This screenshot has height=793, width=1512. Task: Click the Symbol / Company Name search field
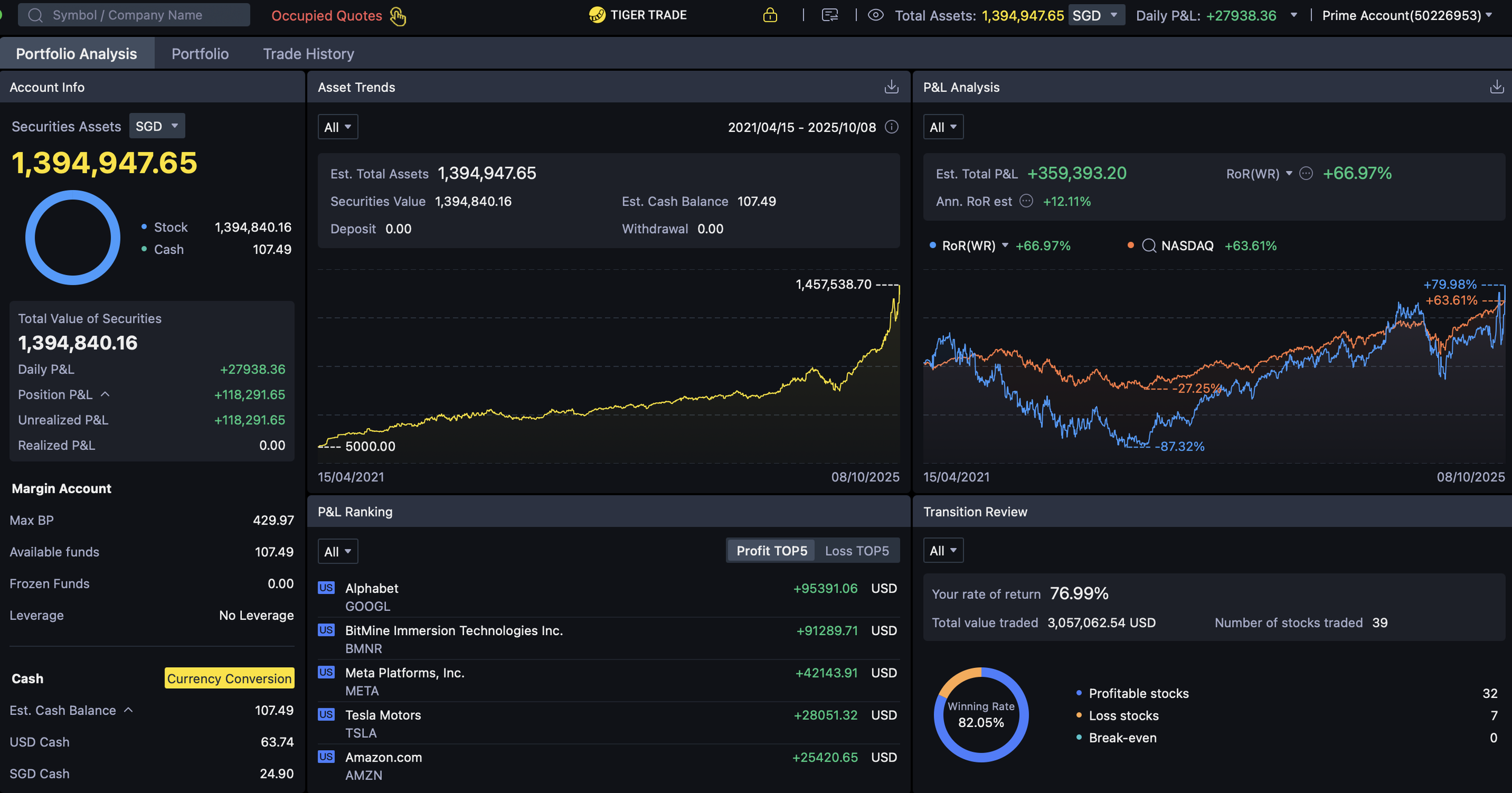[x=133, y=15]
